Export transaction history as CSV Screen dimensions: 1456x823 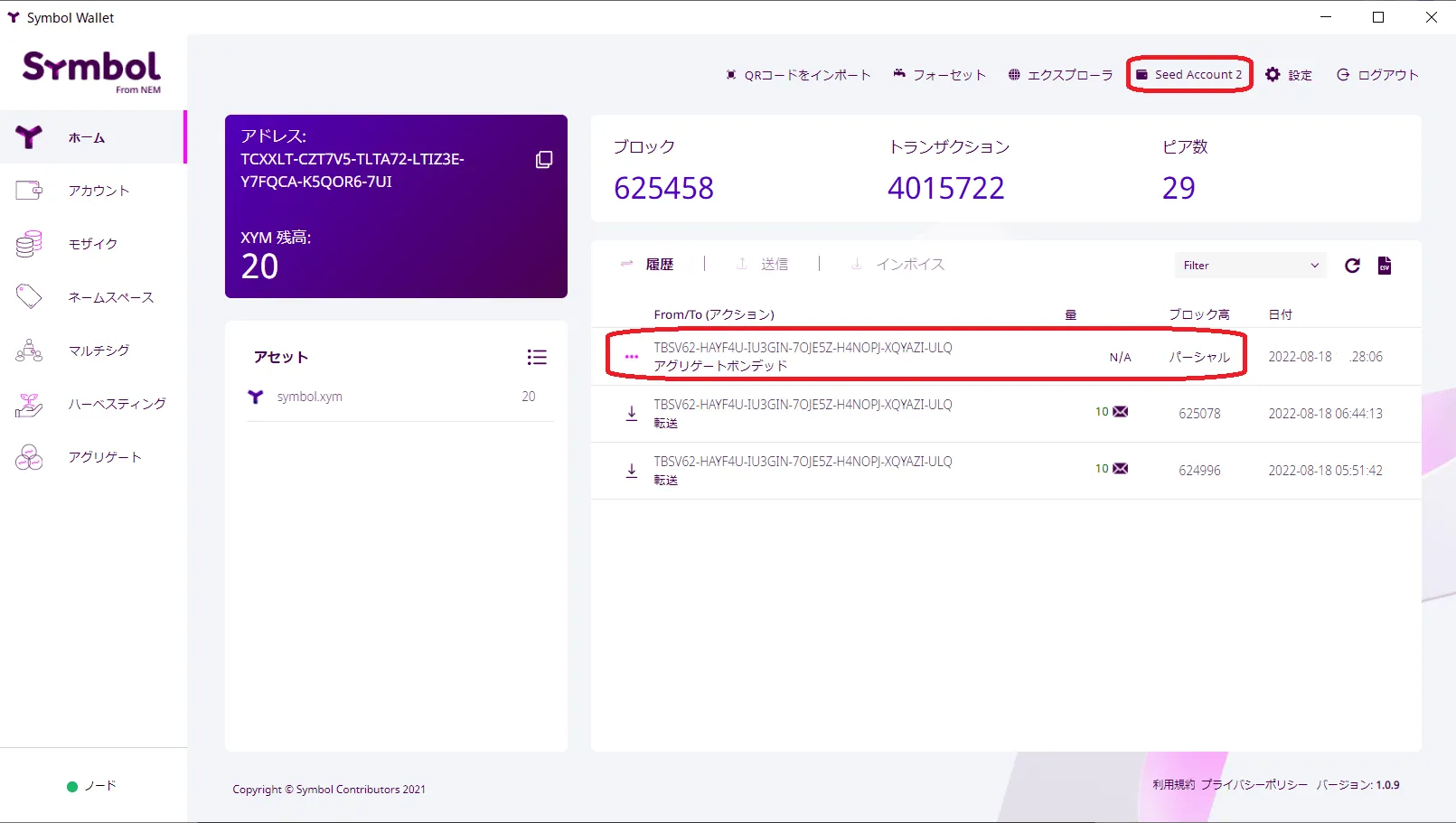(1384, 265)
